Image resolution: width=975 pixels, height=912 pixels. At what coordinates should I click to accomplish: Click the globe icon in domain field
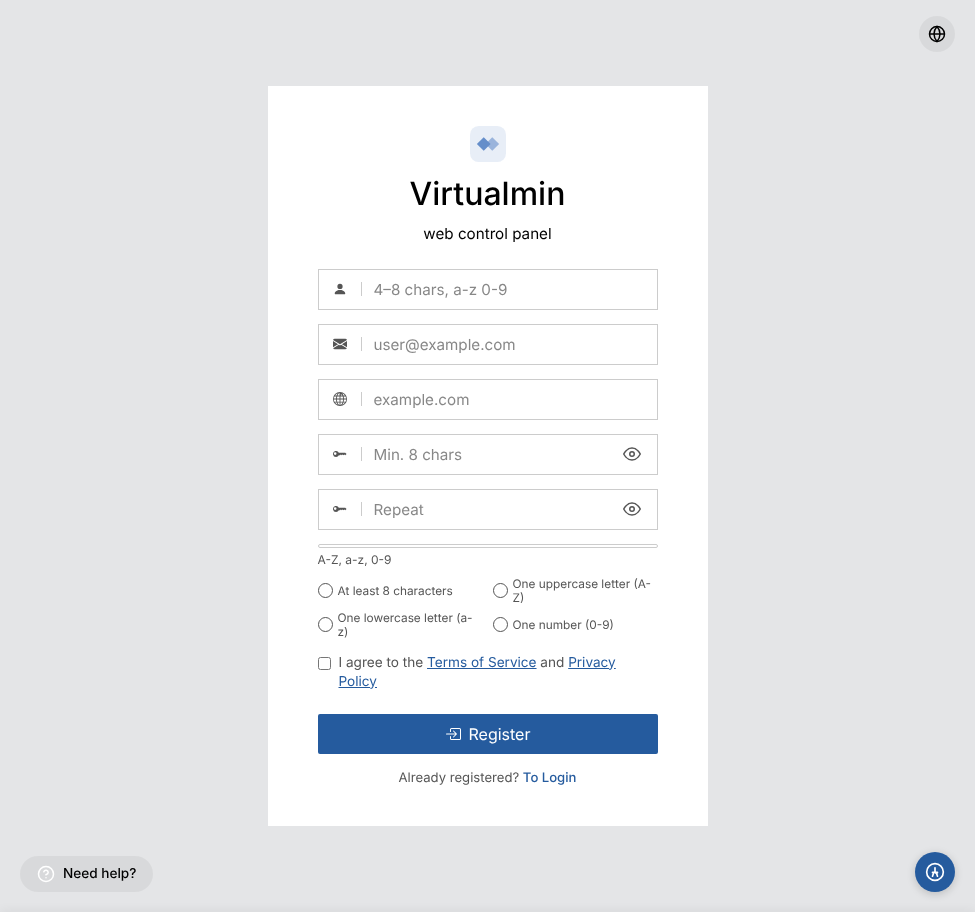pyautogui.click(x=340, y=399)
